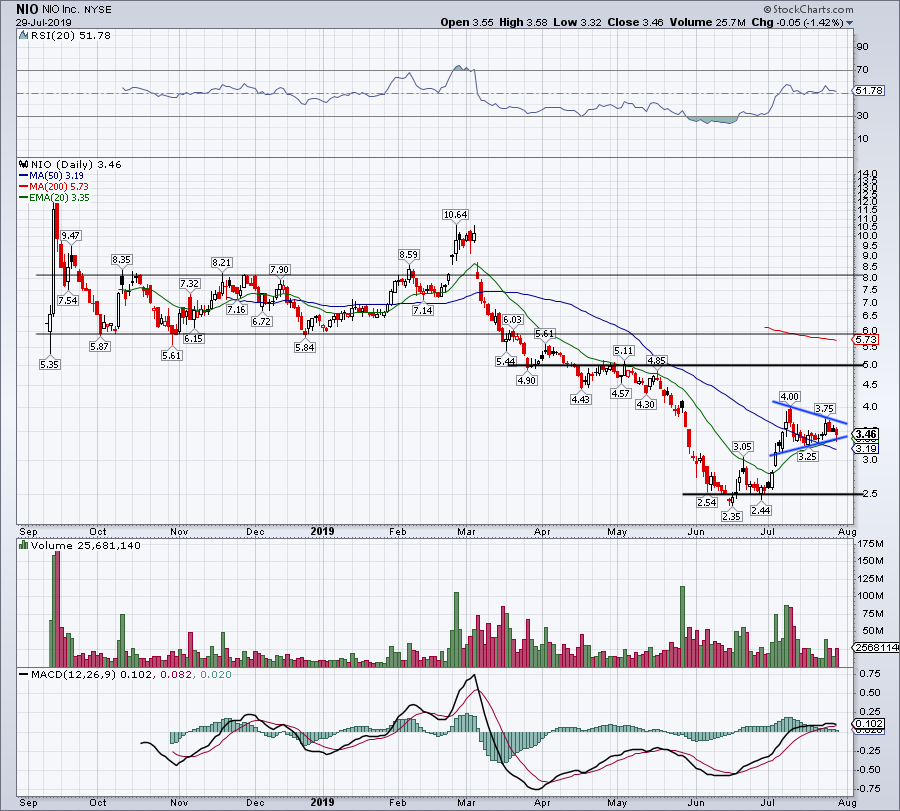900x811 pixels.
Task: Click the 2.35 lowest price label
Action: tap(731, 516)
